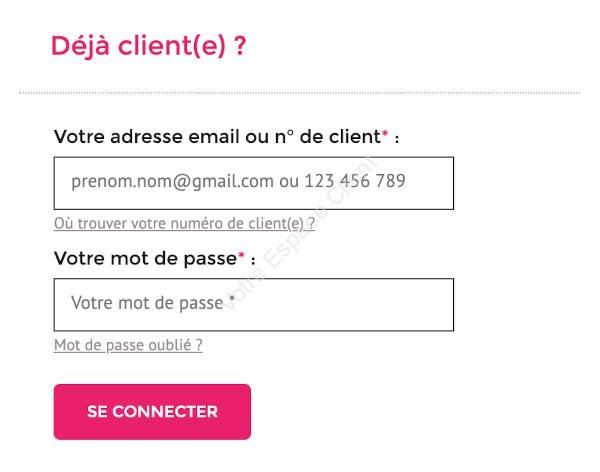
Task: Click the word "CONNECTER" on the login button
Action: pos(165,412)
